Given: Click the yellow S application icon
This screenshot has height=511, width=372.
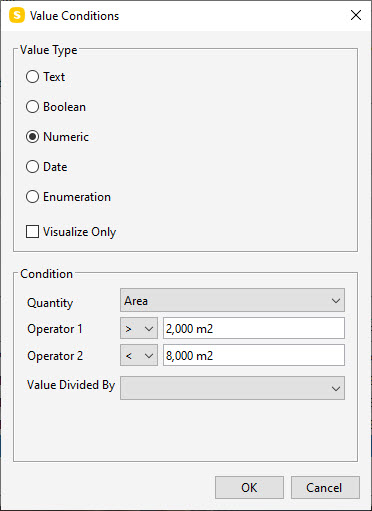Looking at the screenshot, I should (x=17, y=16).
